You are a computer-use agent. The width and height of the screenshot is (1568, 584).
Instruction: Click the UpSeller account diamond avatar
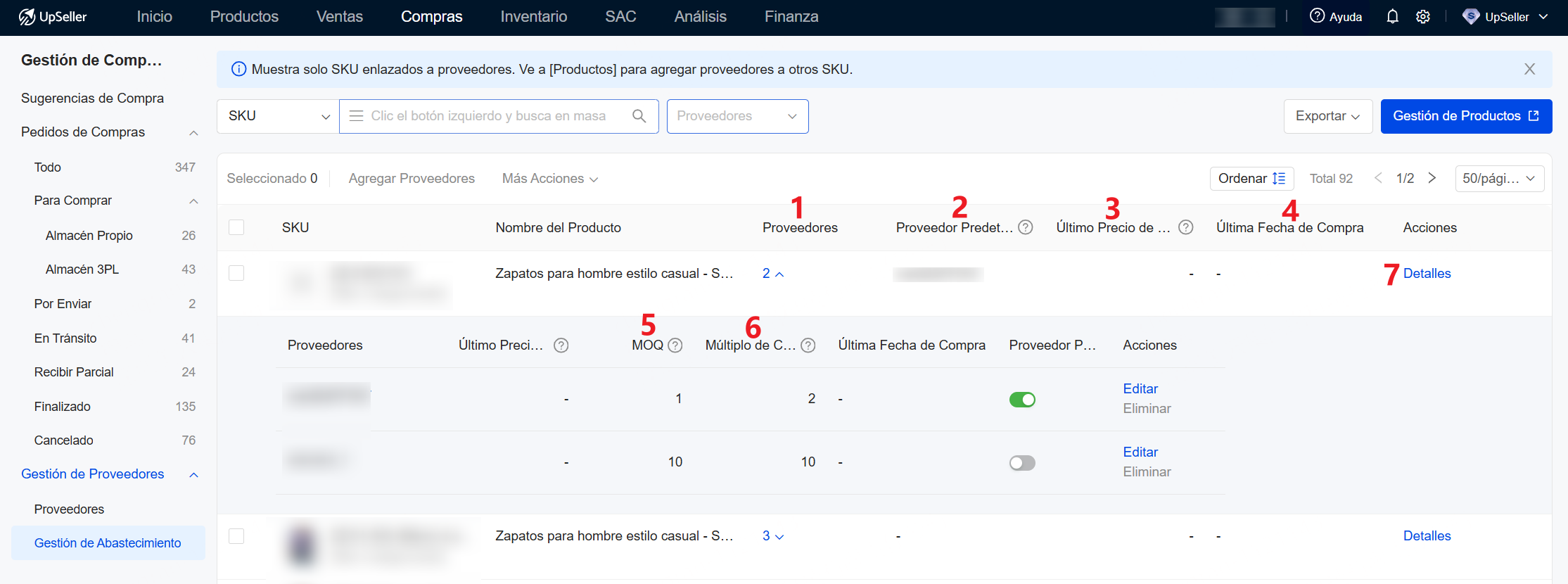tap(1471, 17)
